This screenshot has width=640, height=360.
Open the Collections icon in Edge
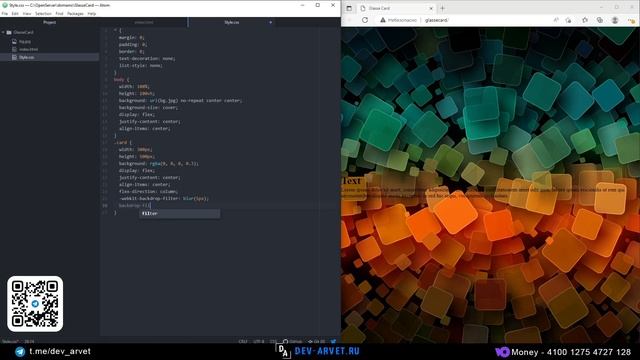tap(600, 20)
